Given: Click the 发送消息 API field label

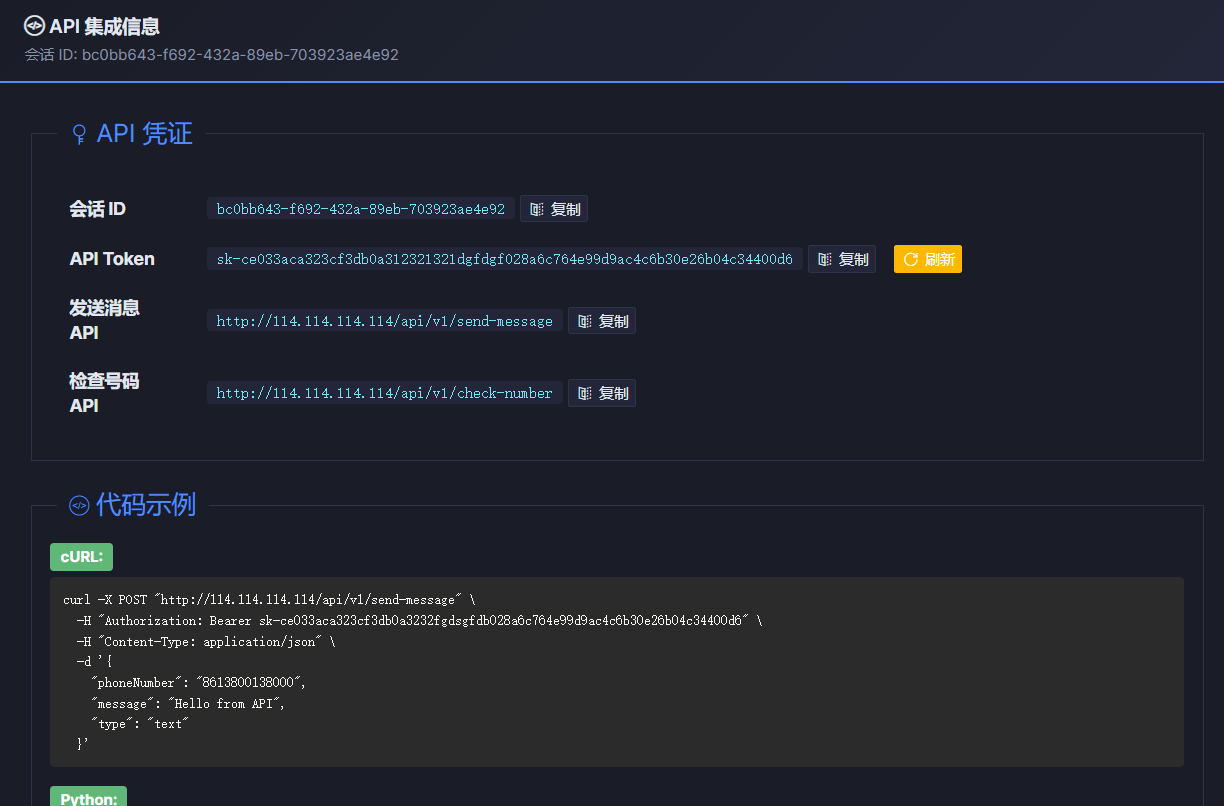Looking at the screenshot, I should pos(104,320).
